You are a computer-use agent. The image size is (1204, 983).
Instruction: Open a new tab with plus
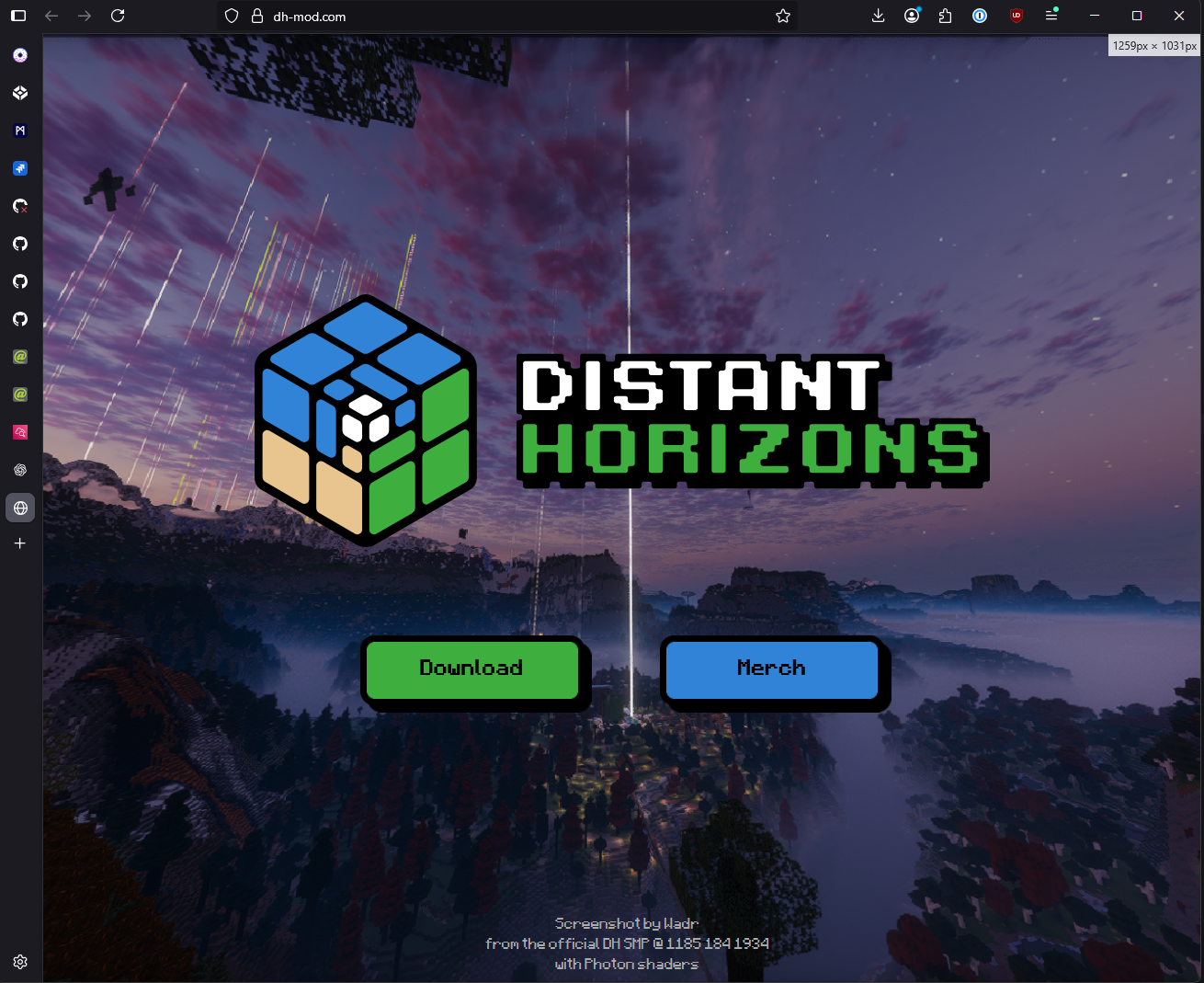pos(20,543)
